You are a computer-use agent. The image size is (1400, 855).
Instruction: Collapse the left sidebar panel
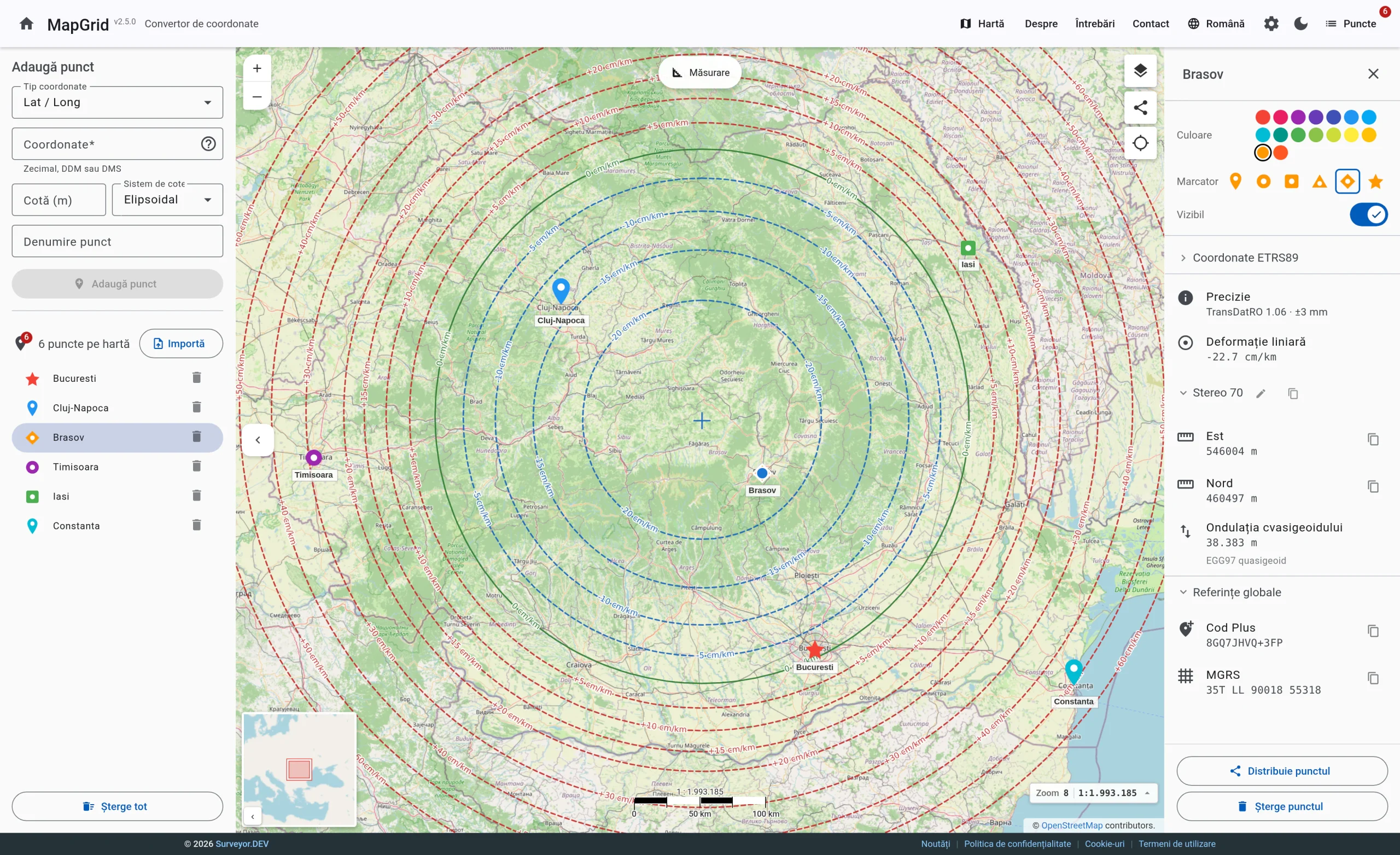point(258,439)
